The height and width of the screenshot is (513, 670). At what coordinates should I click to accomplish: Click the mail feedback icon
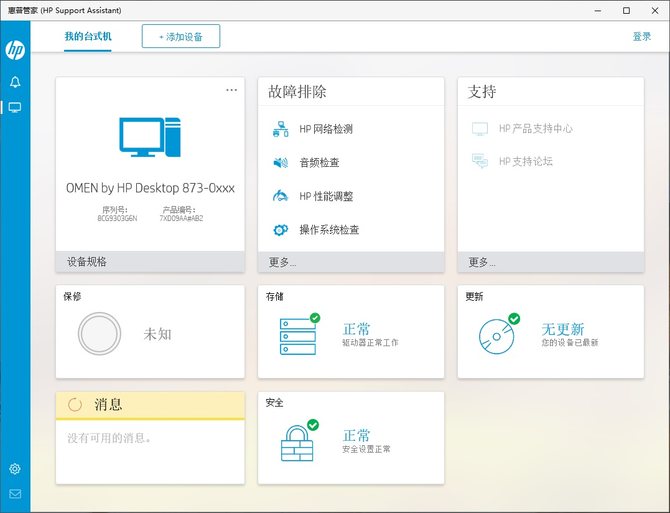click(x=15, y=494)
